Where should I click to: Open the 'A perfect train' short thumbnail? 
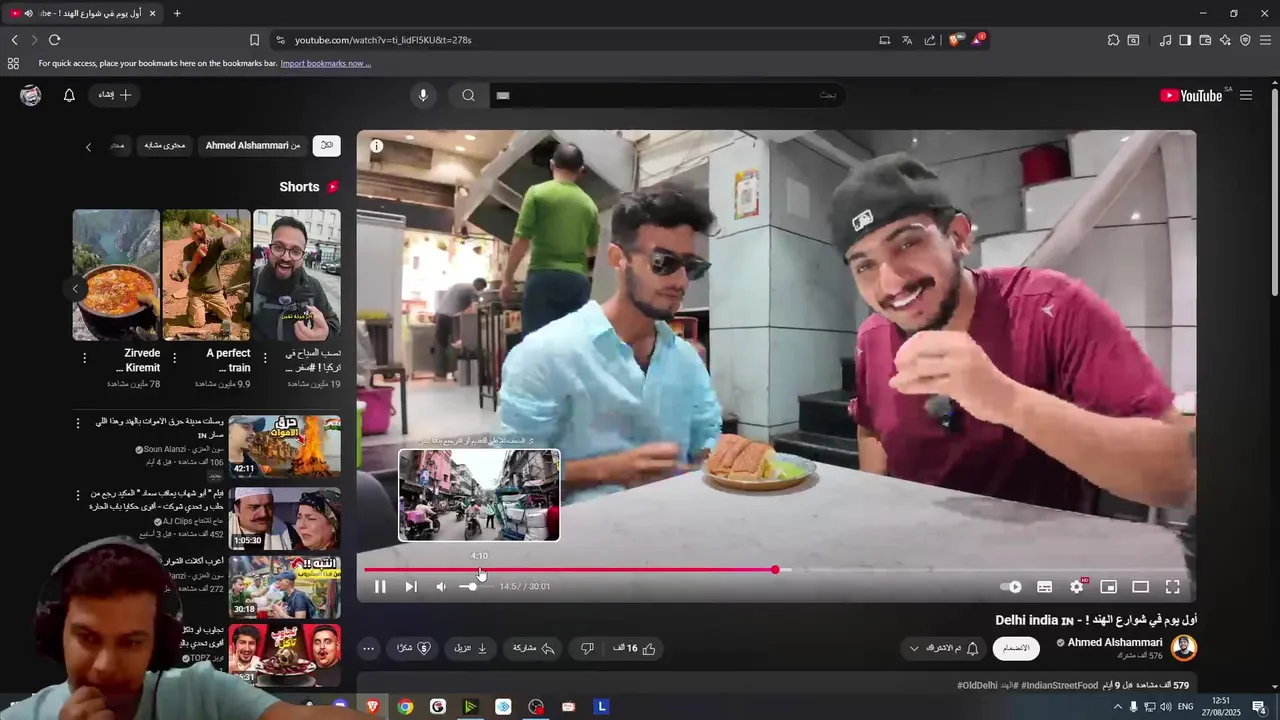(207, 275)
